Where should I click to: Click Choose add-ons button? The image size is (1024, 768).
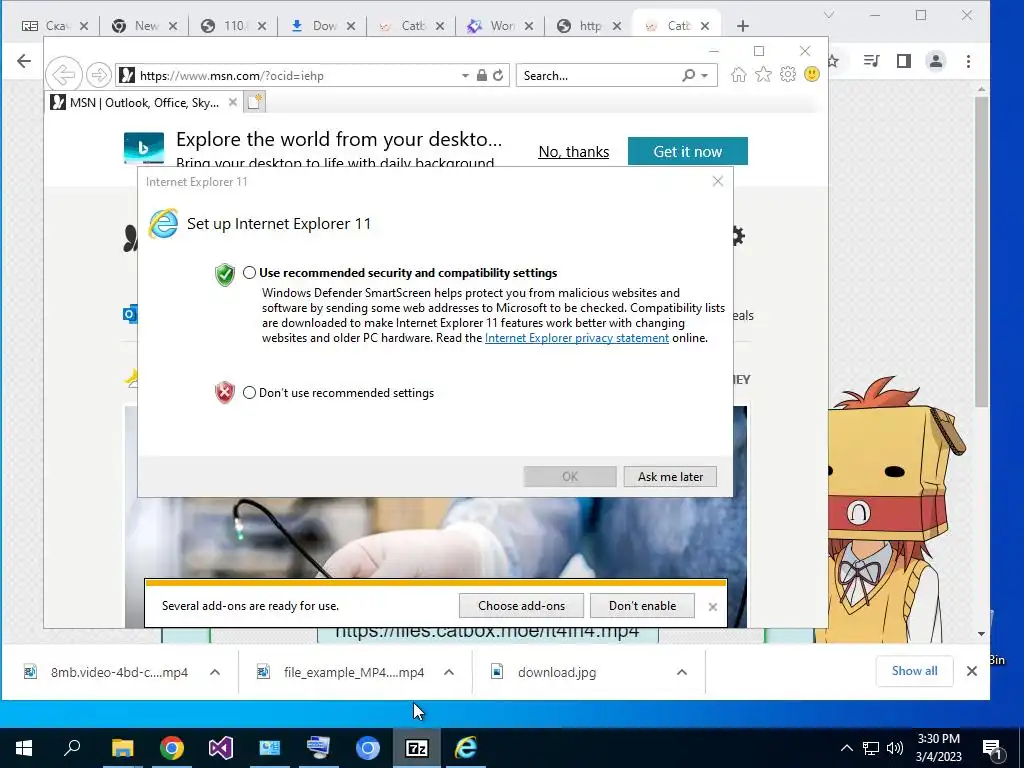point(521,605)
